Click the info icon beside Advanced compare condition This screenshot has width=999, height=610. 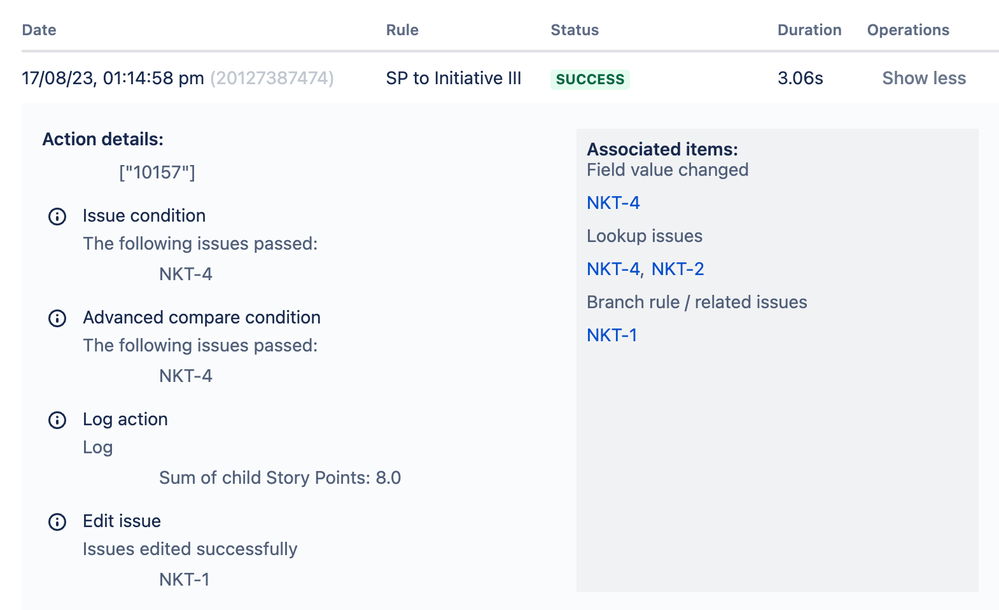click(x=57, y=318)
